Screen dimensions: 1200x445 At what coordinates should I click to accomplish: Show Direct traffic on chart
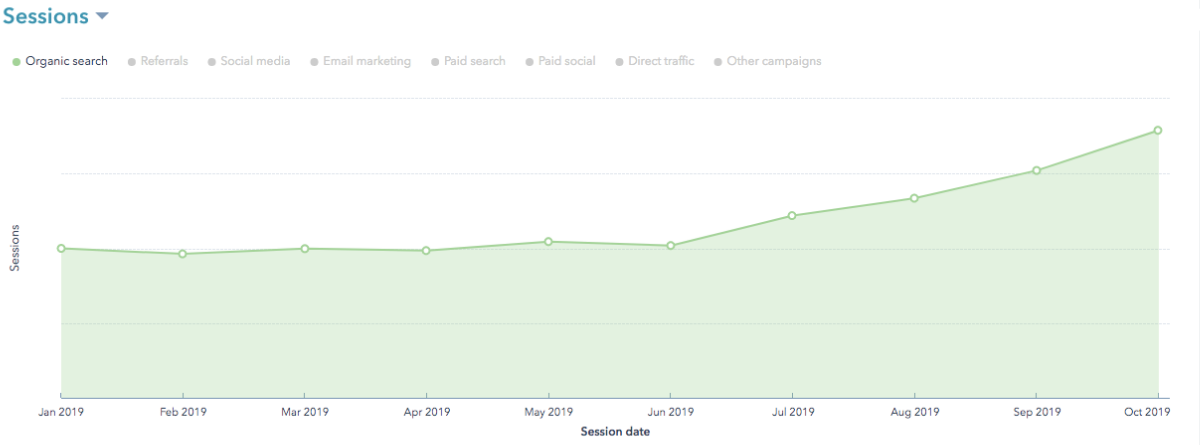click(661, 61)
